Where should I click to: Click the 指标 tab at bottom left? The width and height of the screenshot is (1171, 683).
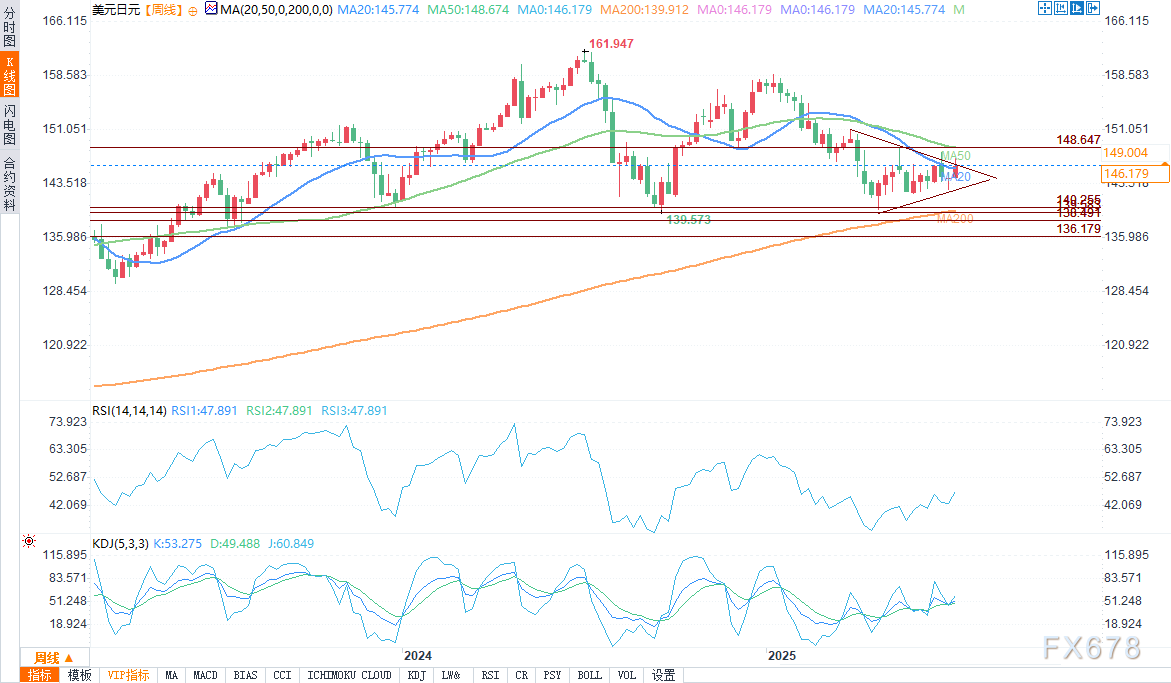pyautogui.click(x=42, y=675)
